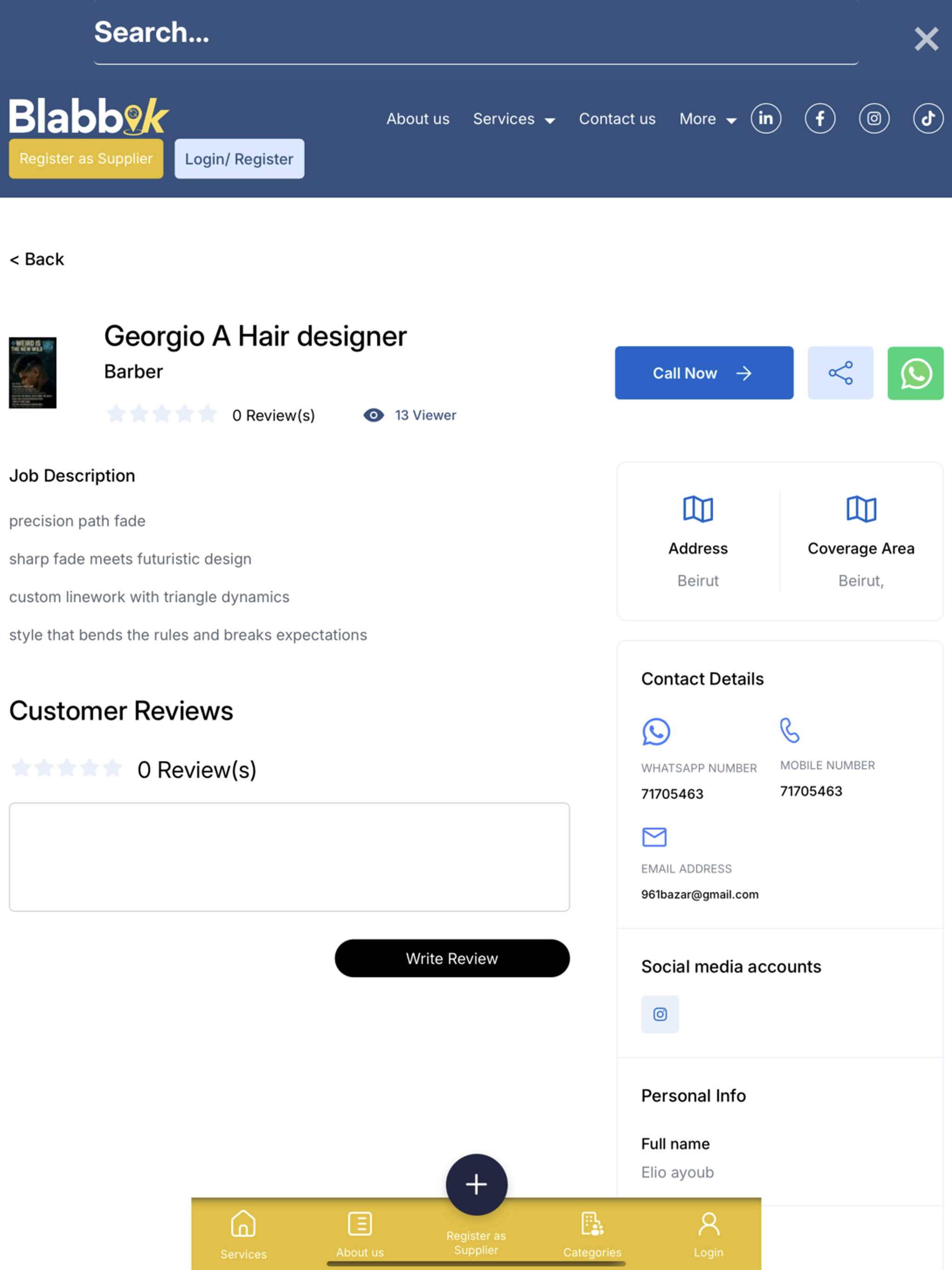Click the Barber category label

coord(133,371)
